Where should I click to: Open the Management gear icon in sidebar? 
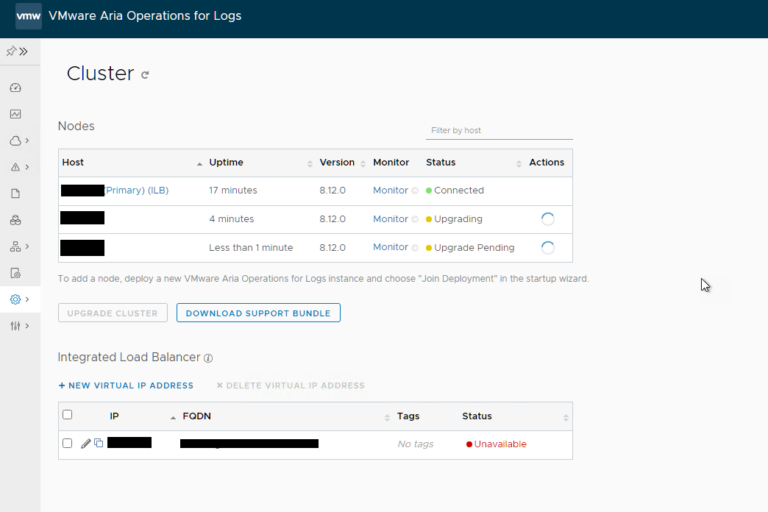[16, 299]
